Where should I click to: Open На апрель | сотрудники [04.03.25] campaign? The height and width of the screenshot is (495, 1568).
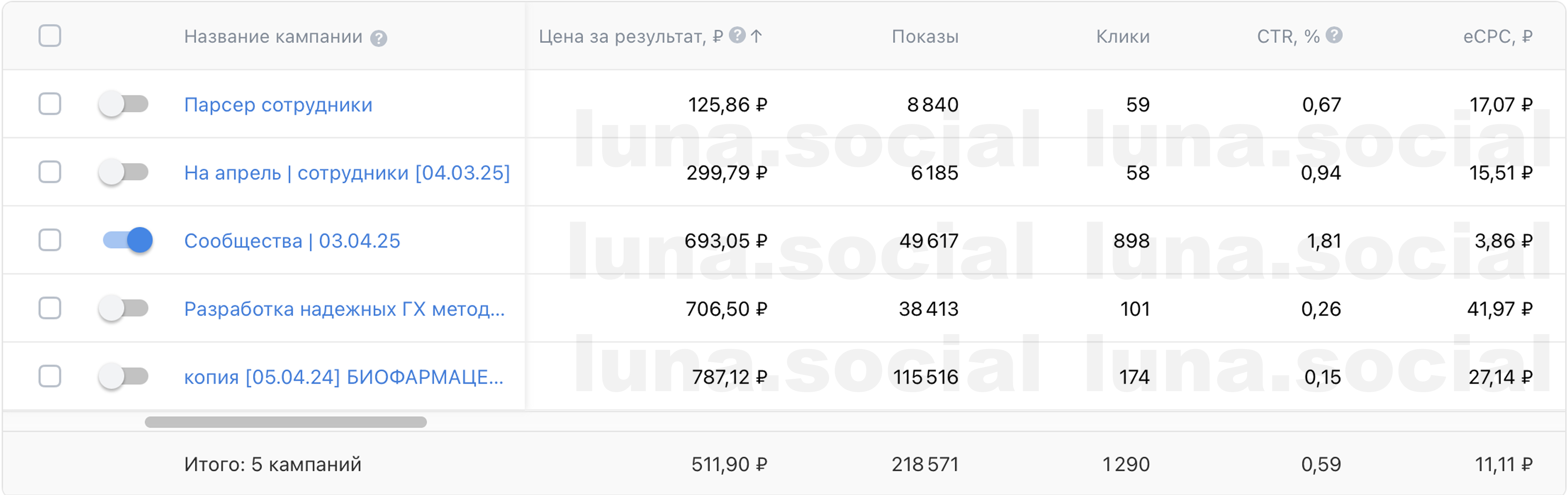pos(347,173)
